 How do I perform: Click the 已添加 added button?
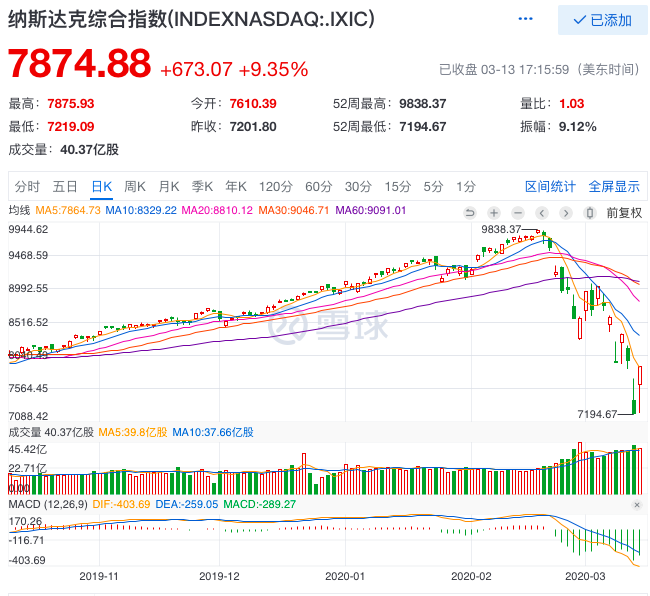click(x=602, y=19)
